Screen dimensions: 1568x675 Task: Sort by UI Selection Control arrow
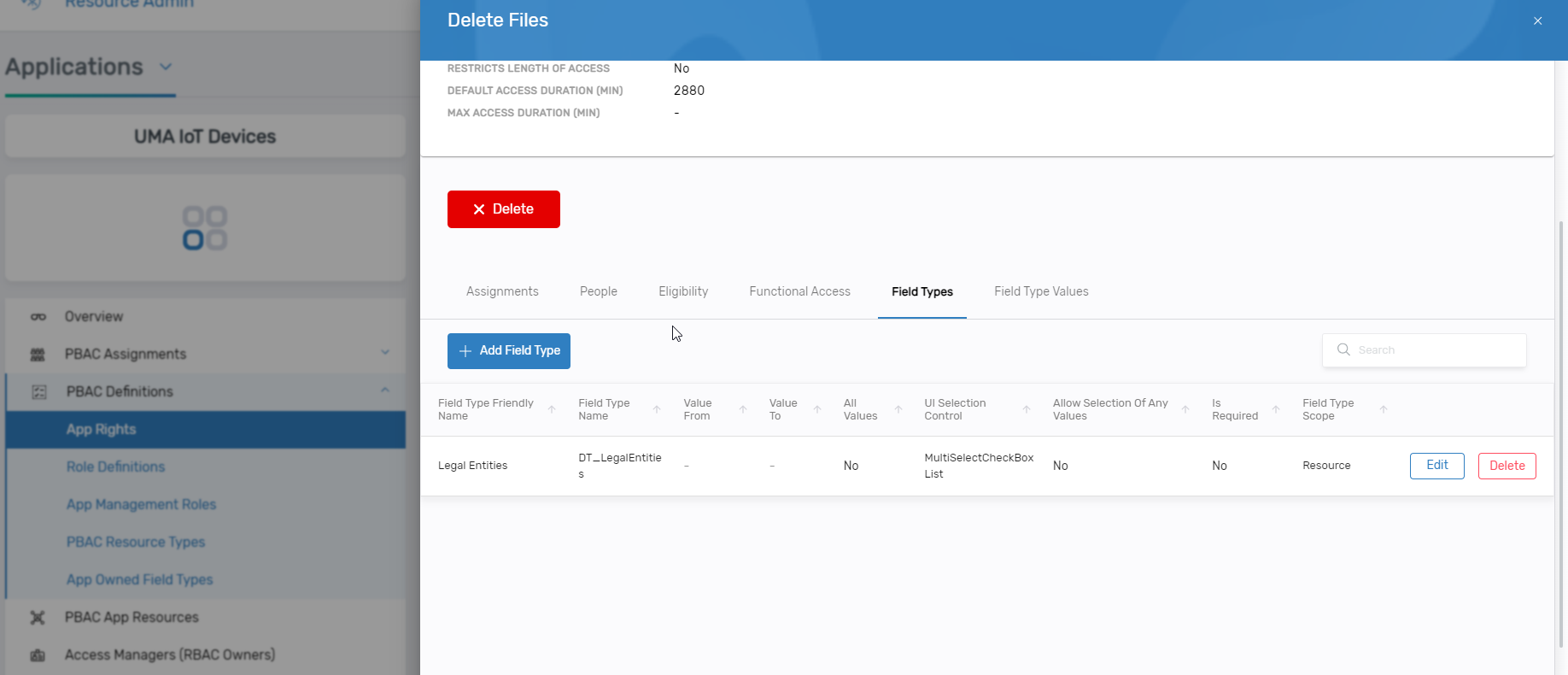[x=1027, y=409]
